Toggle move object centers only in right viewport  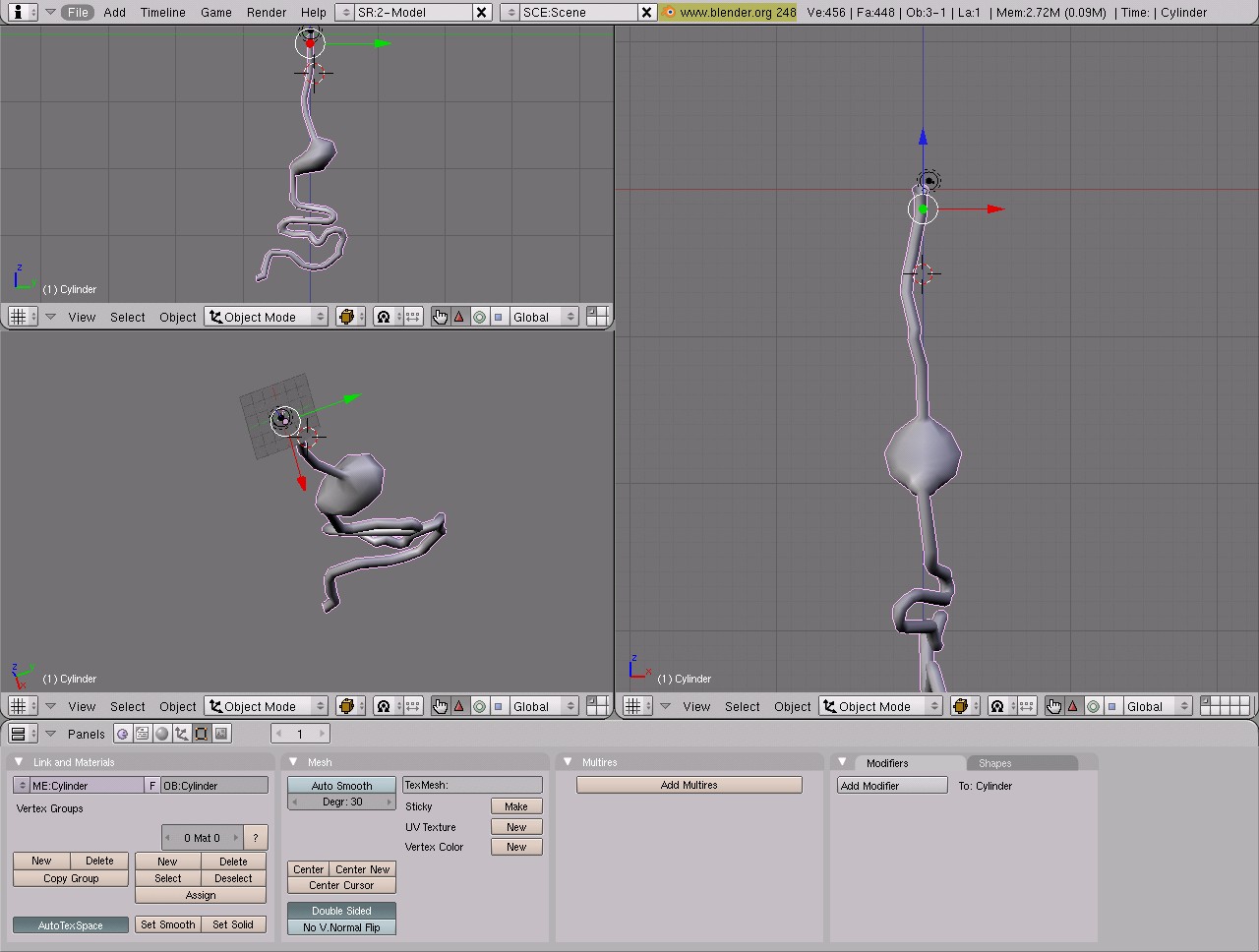pos(1027,706)
